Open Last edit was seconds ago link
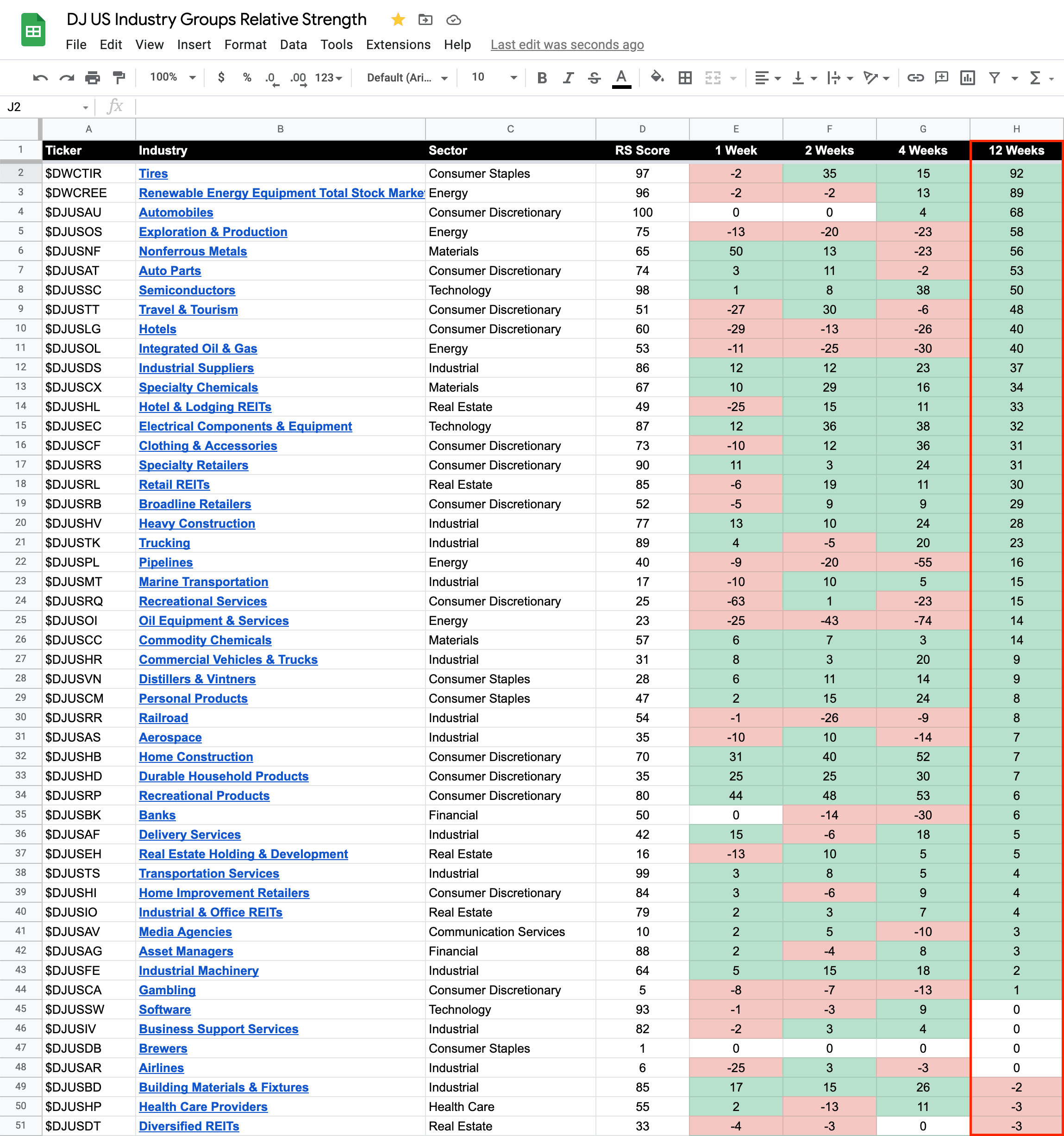The width and height of the screenshot is (1064, 1136). point(567,44)
